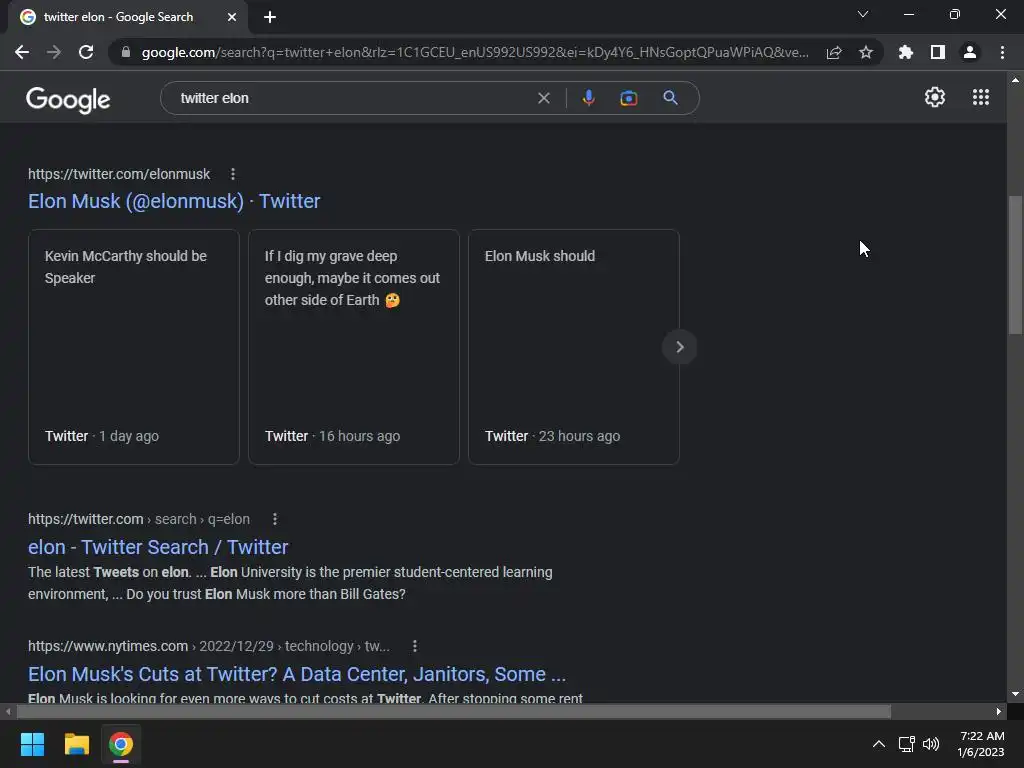Go to Google homepage via logo
Screen dimensions: 1024x768
tap(68, 99)
